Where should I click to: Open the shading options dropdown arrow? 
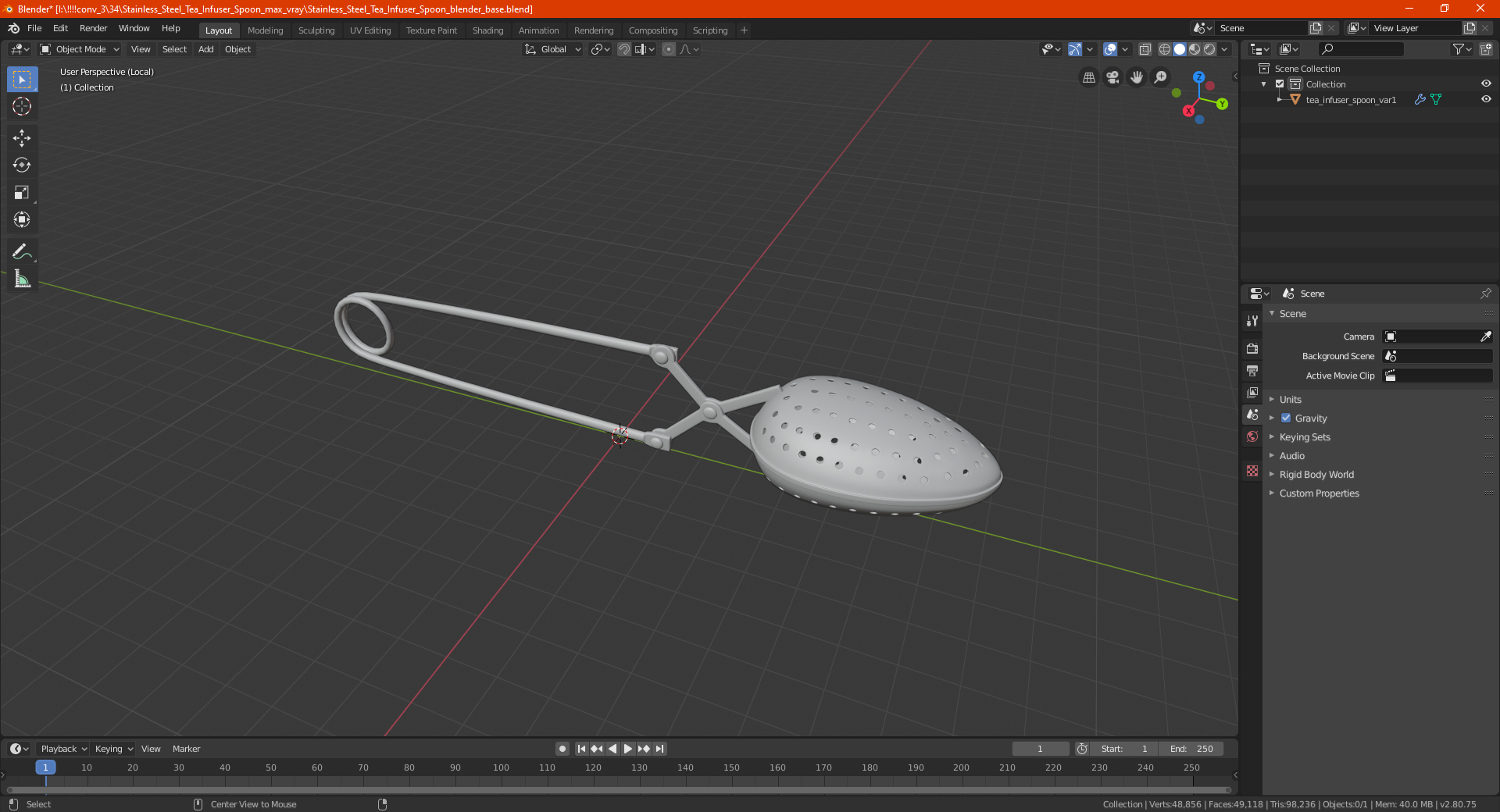click(1225, 49)
